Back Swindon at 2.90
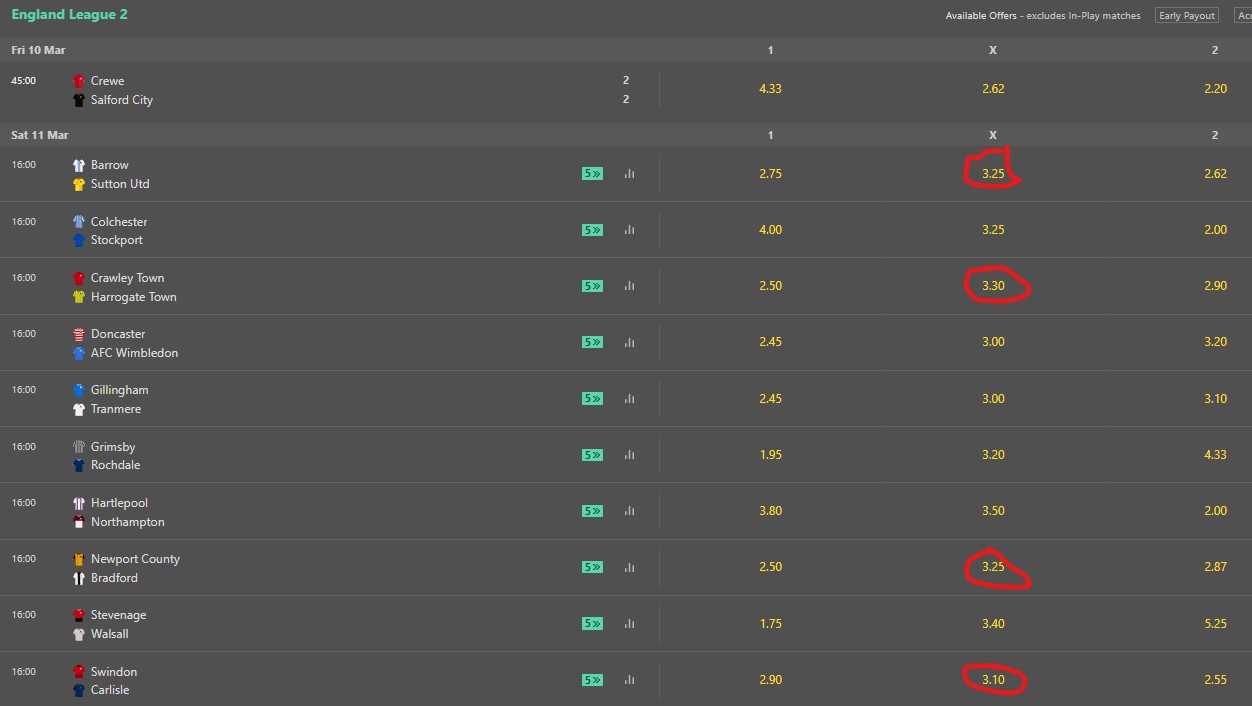Viewport: 1252px width, 706px height. [x=770, y=680]
